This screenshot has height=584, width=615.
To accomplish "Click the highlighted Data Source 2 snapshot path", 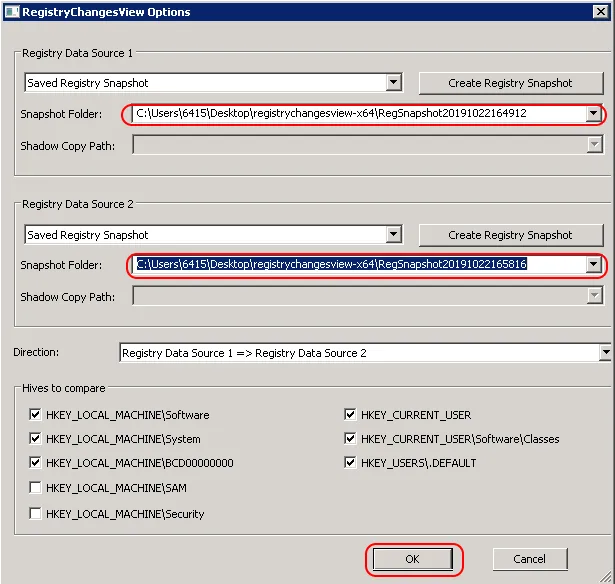I will (332, 265).
